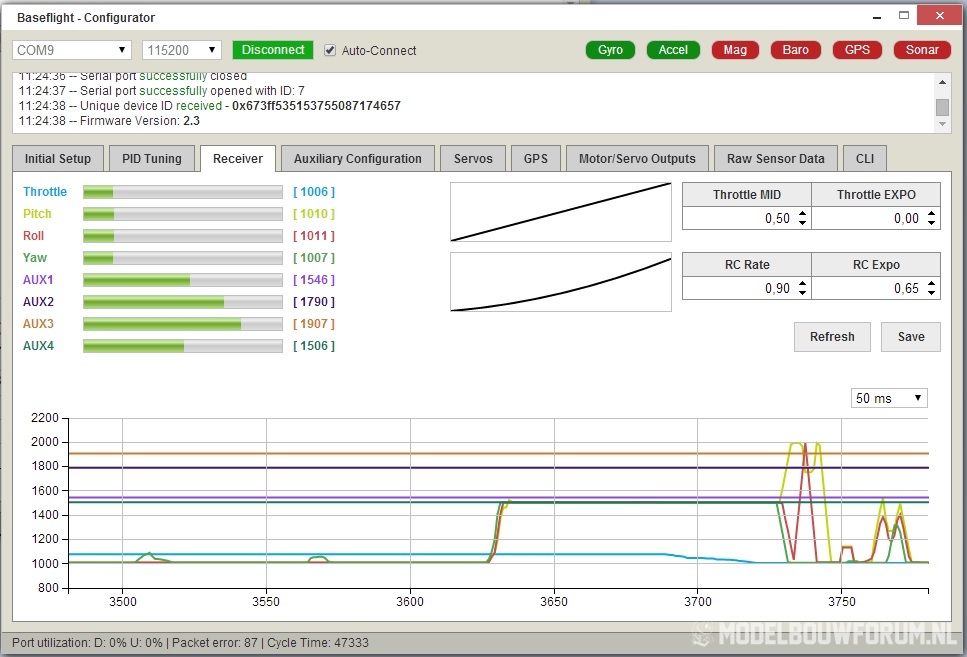Toggle the Auto-Connect checkbox
This screenshot has width=967, height=657.
tap(330, 51)
